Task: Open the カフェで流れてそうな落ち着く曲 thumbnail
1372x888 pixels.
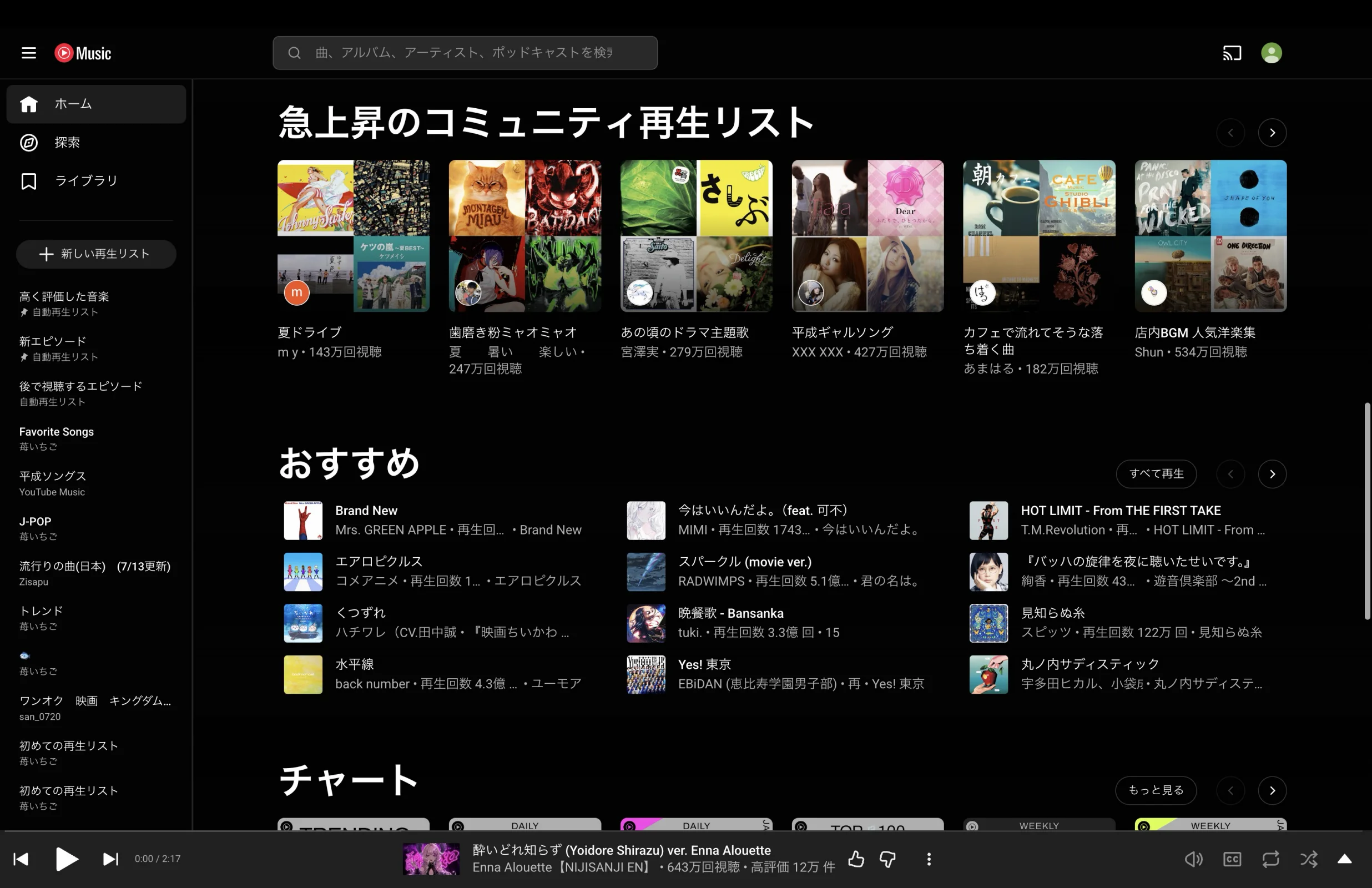Action: 1039,236
